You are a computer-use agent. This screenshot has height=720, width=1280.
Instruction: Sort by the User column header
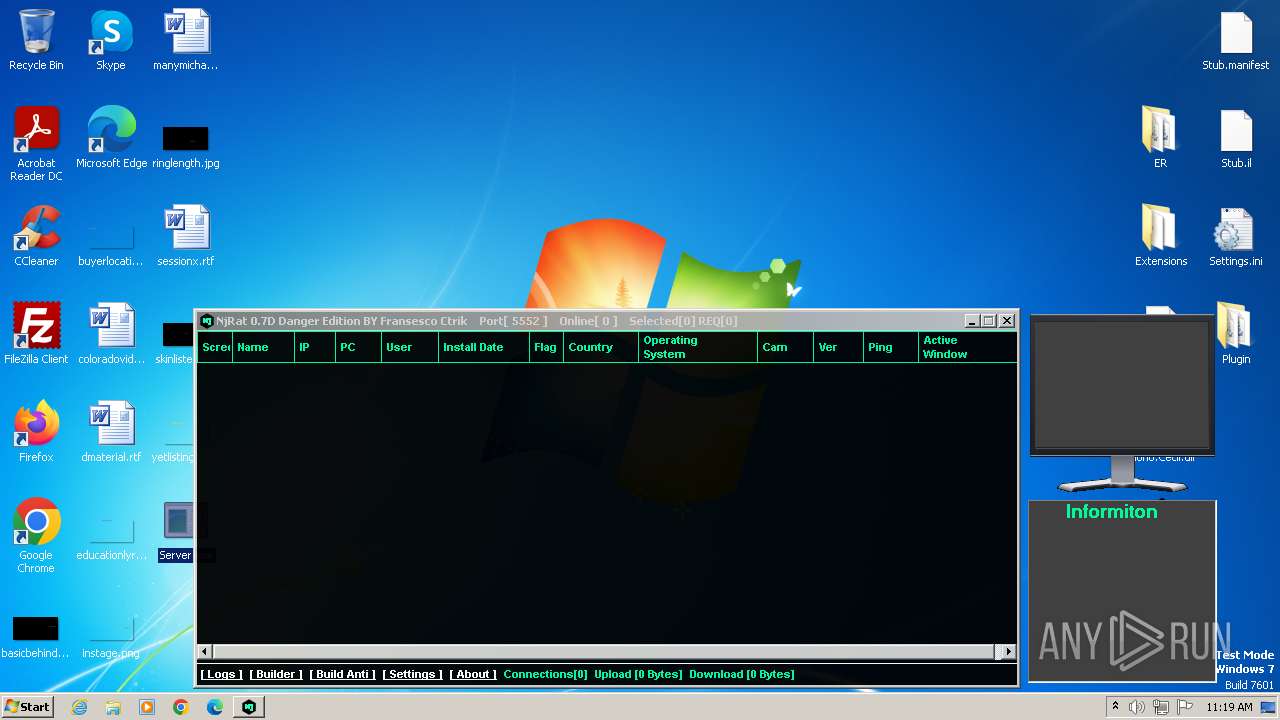point(410,347)
